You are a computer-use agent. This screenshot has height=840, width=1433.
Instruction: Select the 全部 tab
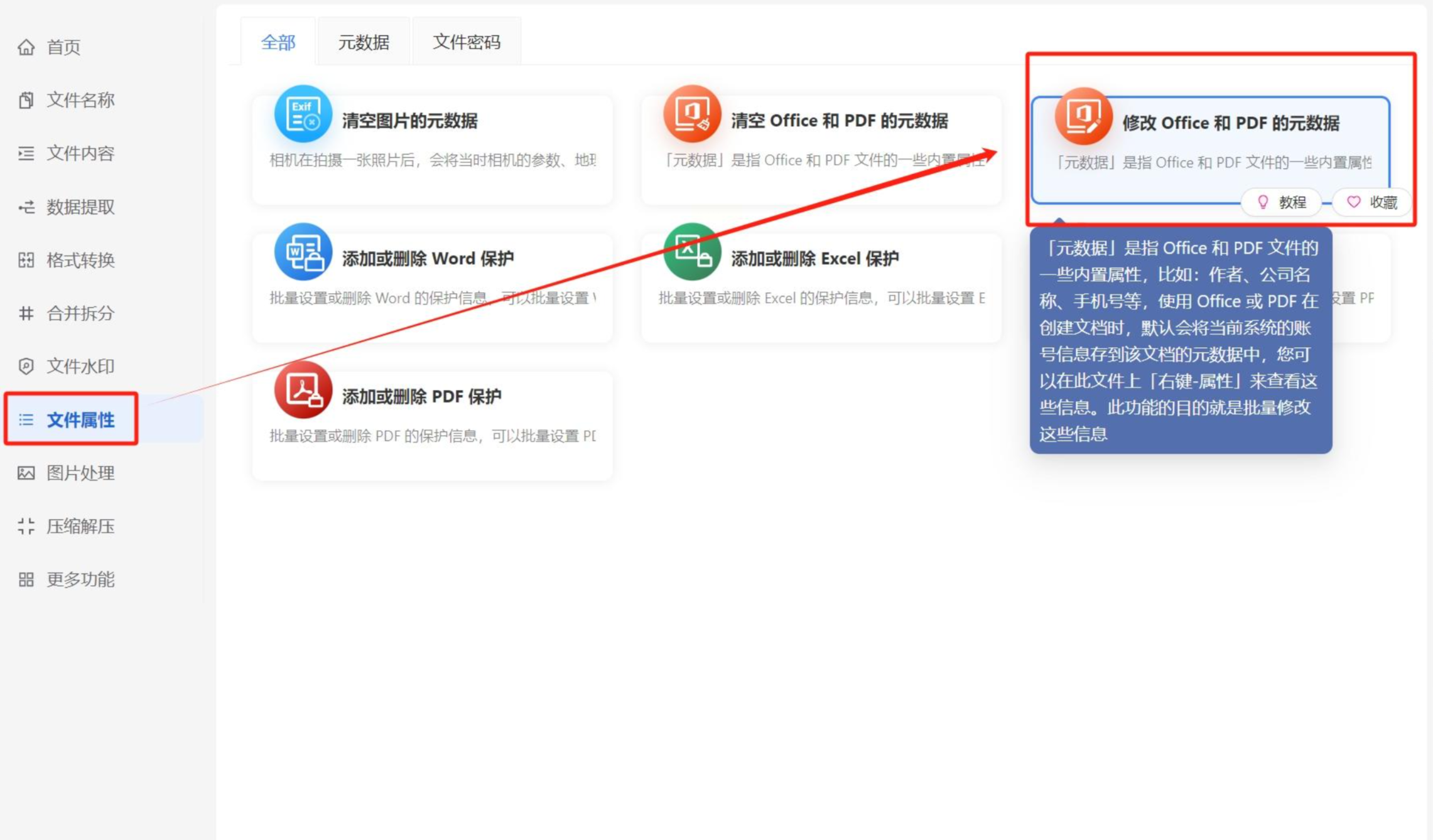(278, 42)
